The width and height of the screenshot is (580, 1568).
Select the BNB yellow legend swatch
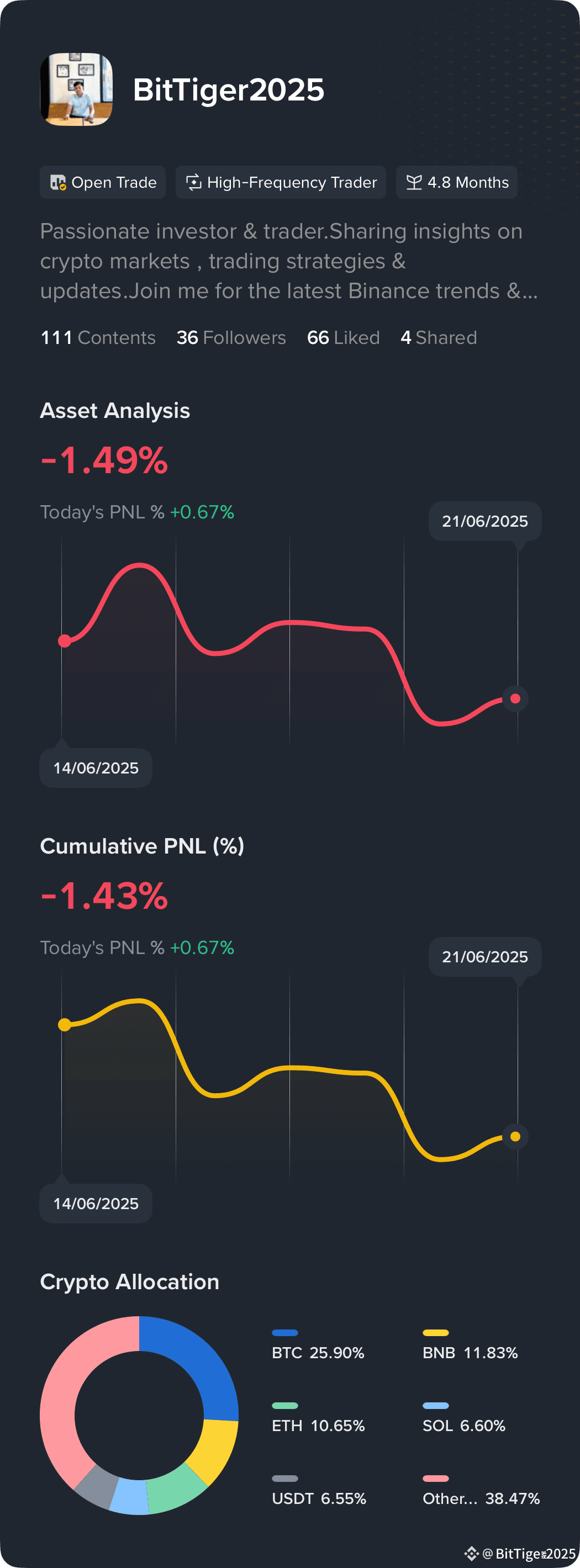[x=436, y=1332]
